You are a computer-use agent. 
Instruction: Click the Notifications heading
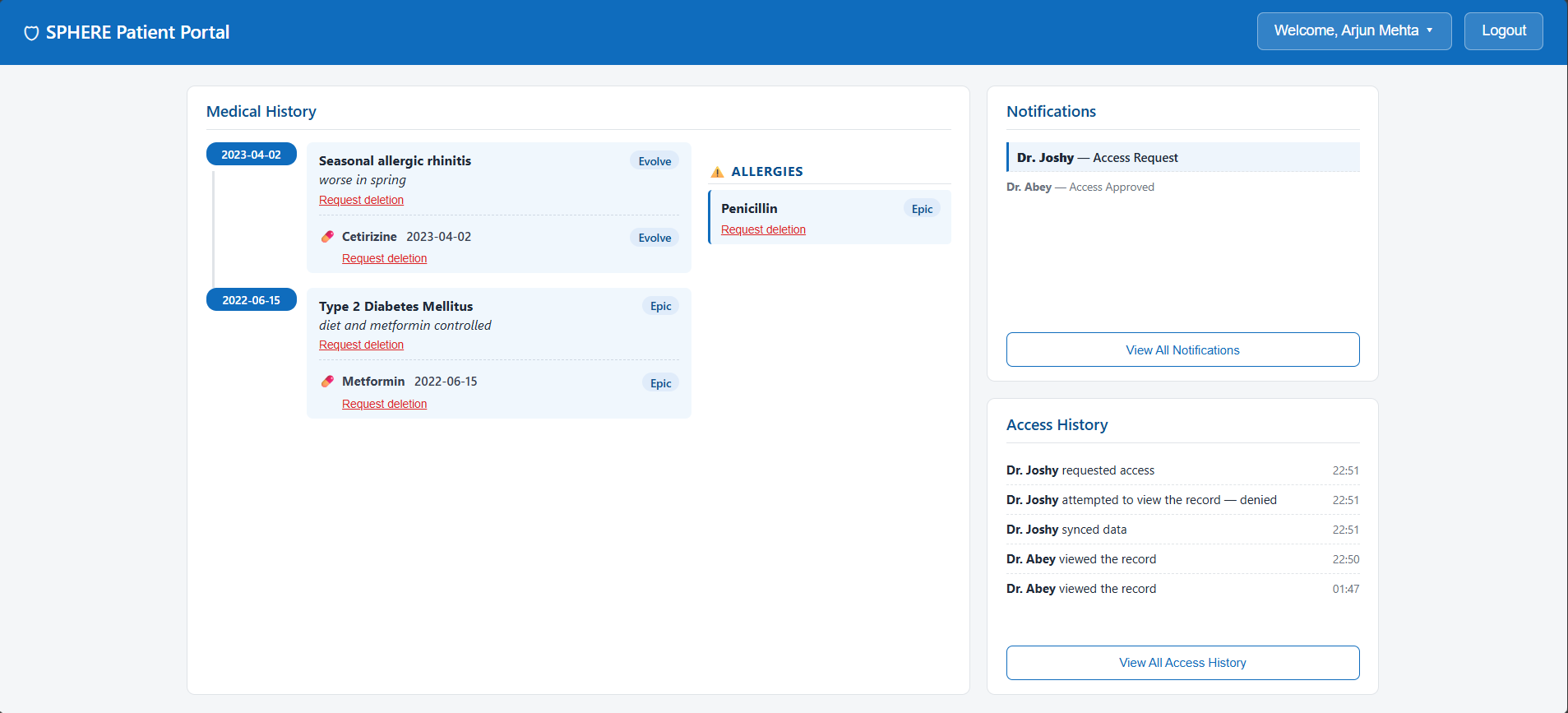(1051, 111)
